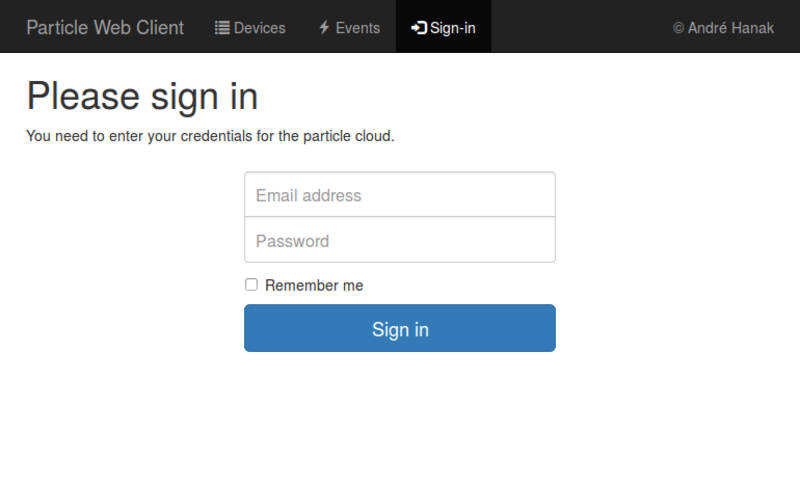The height and width of the screenshot is (489, 800).
Task: Click the lightning bolt Events icon
Action: click(324, 28)
